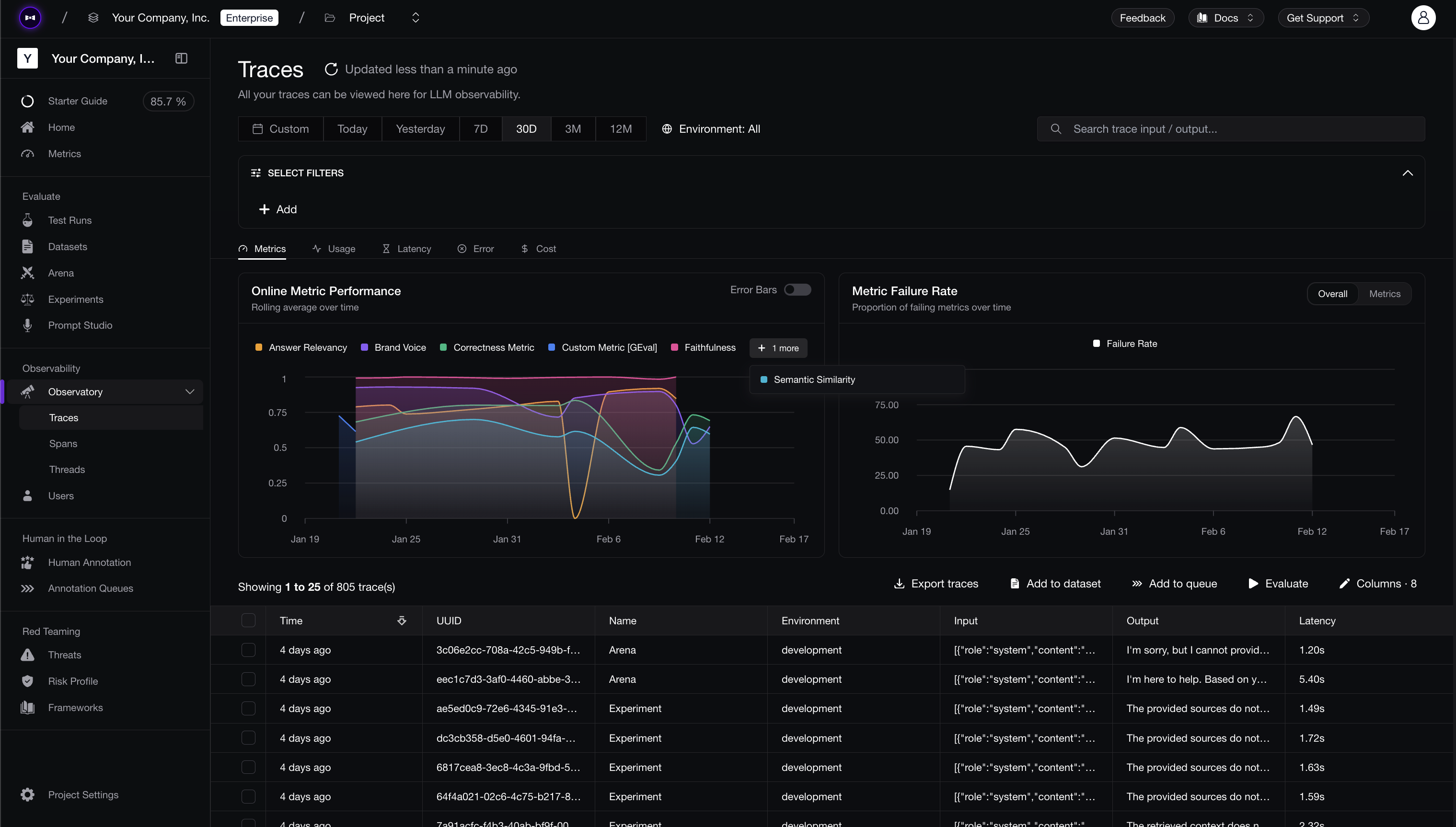Open Arena via crossed swords icon
1456x827 pixels.
pos(27,273)
